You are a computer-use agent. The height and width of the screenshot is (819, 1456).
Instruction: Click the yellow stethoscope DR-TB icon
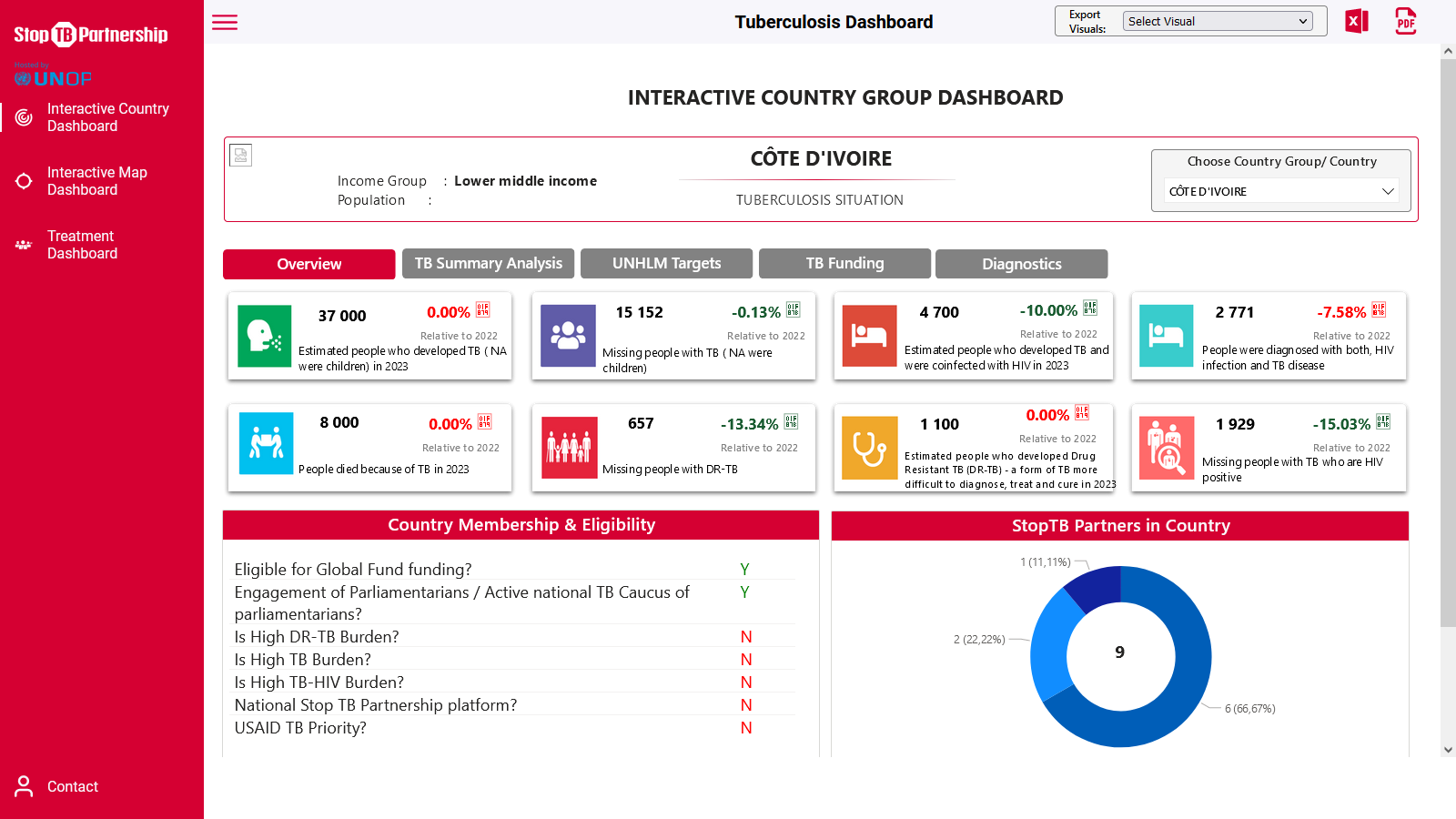click(x=869, y=448)
